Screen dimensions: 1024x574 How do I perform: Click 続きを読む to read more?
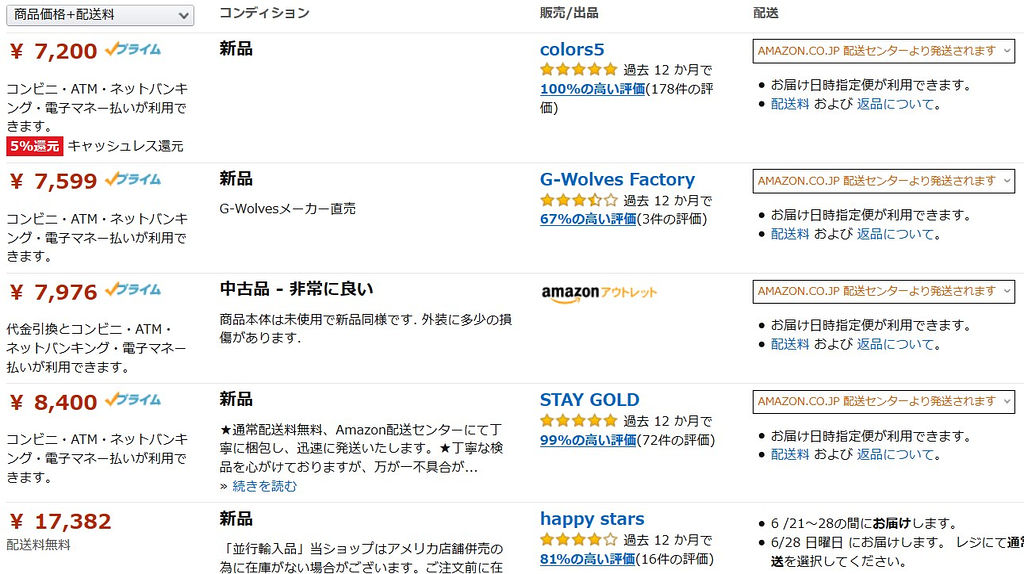click(x=264, y=486)
